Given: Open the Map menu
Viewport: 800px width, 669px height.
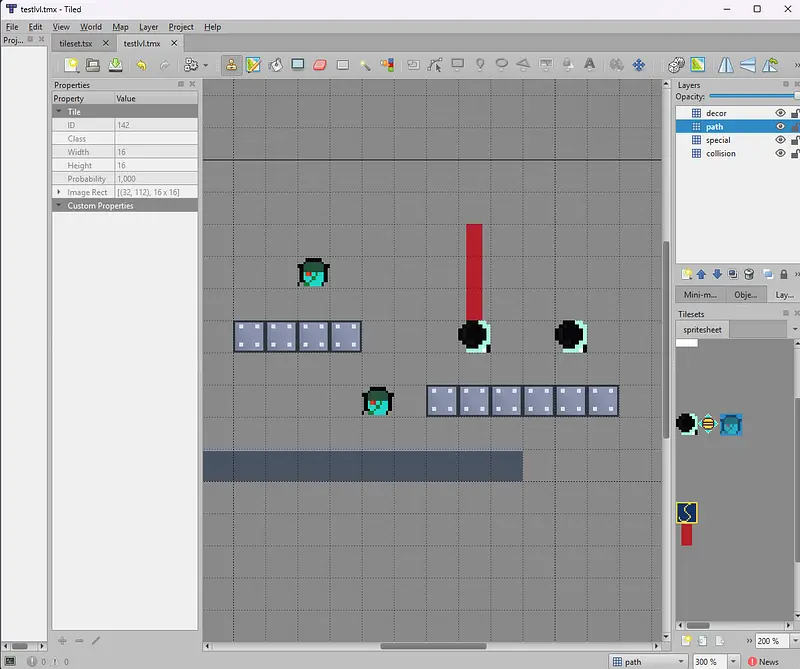Looking at the screenshot, I should pyautogui.click(x=120, y=27).
